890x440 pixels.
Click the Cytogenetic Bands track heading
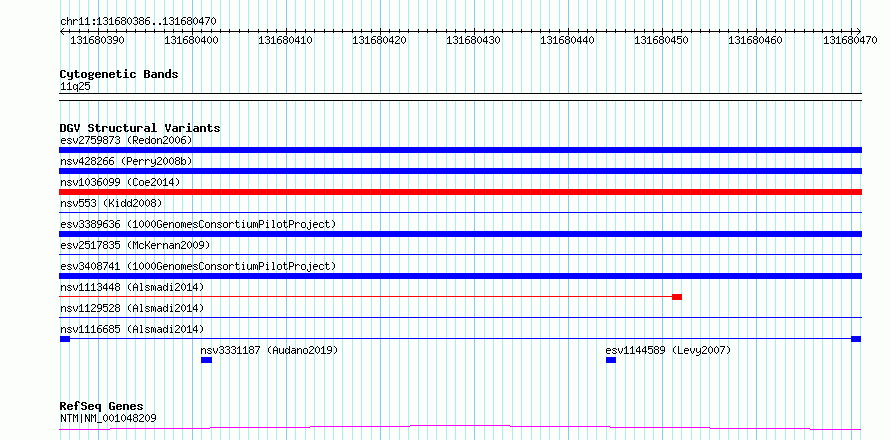pyautogui.click(x=119, y=74)
